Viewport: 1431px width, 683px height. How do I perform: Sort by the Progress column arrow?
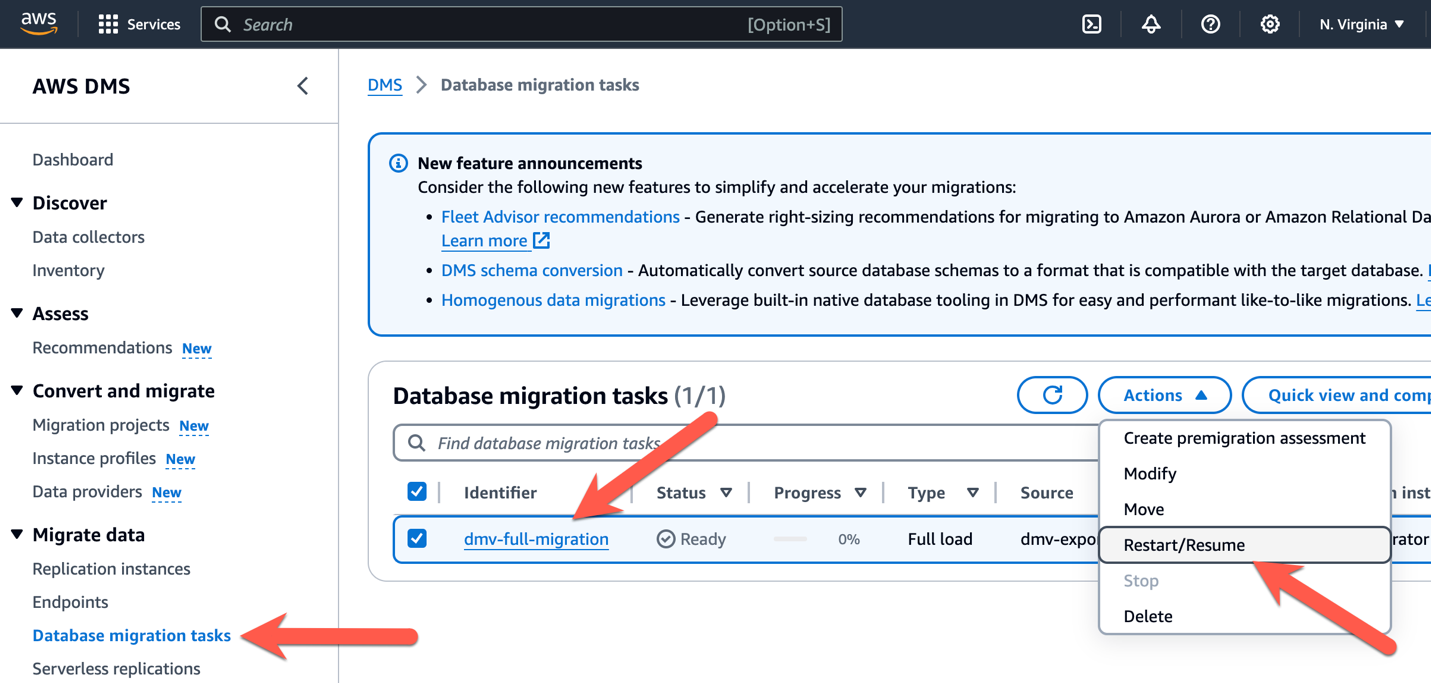[x=860, y=493]
